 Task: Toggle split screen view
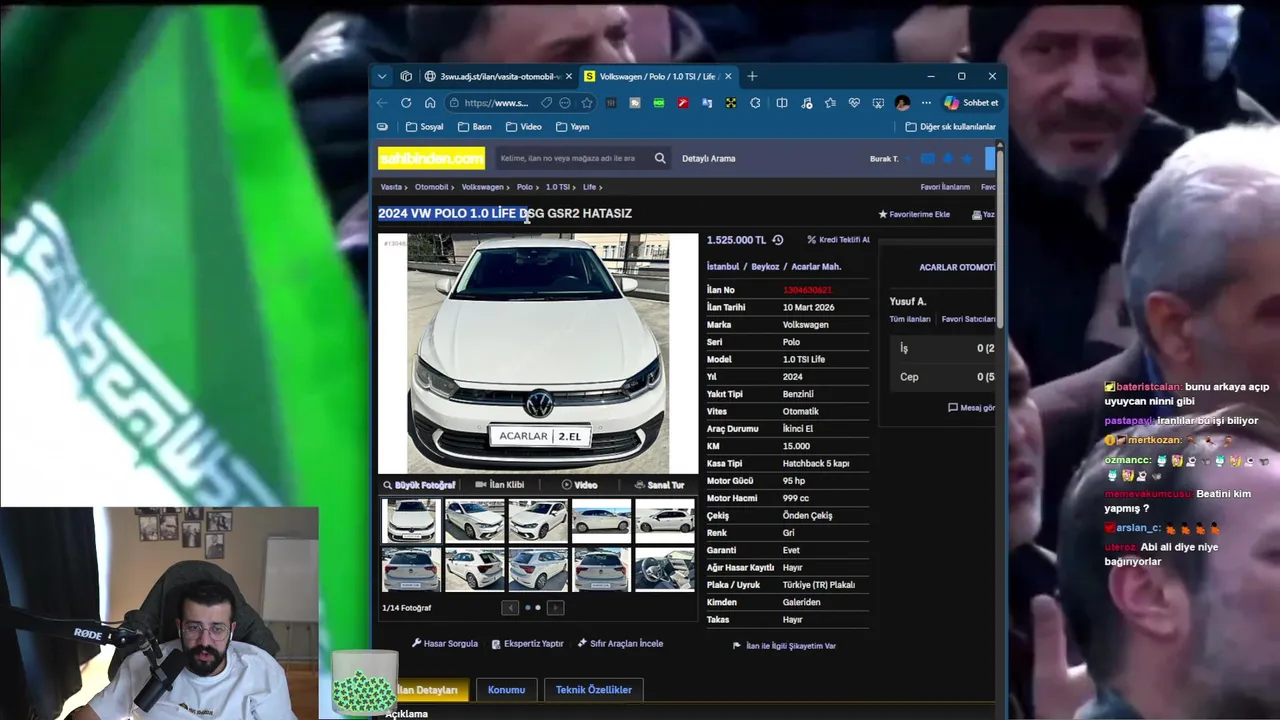(782, 103)
